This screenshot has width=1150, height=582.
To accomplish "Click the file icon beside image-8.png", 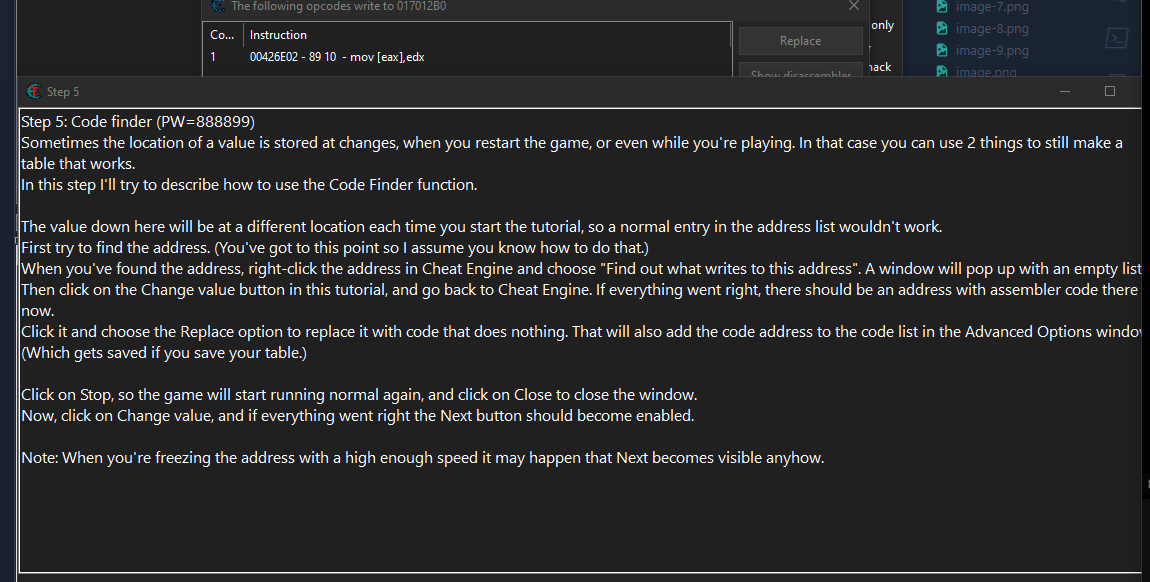I will [x=942, y=29].
